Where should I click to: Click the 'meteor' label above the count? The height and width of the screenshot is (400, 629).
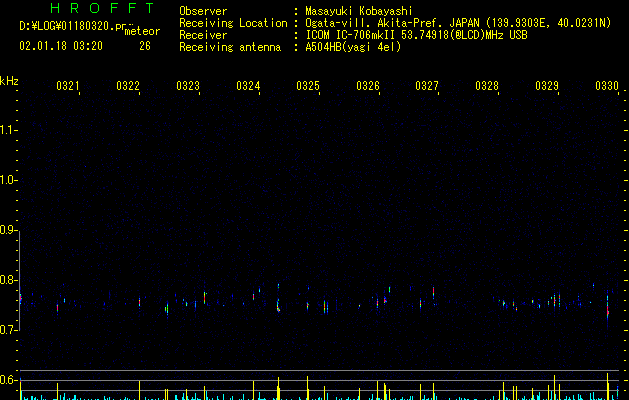(x=142, y=31)
